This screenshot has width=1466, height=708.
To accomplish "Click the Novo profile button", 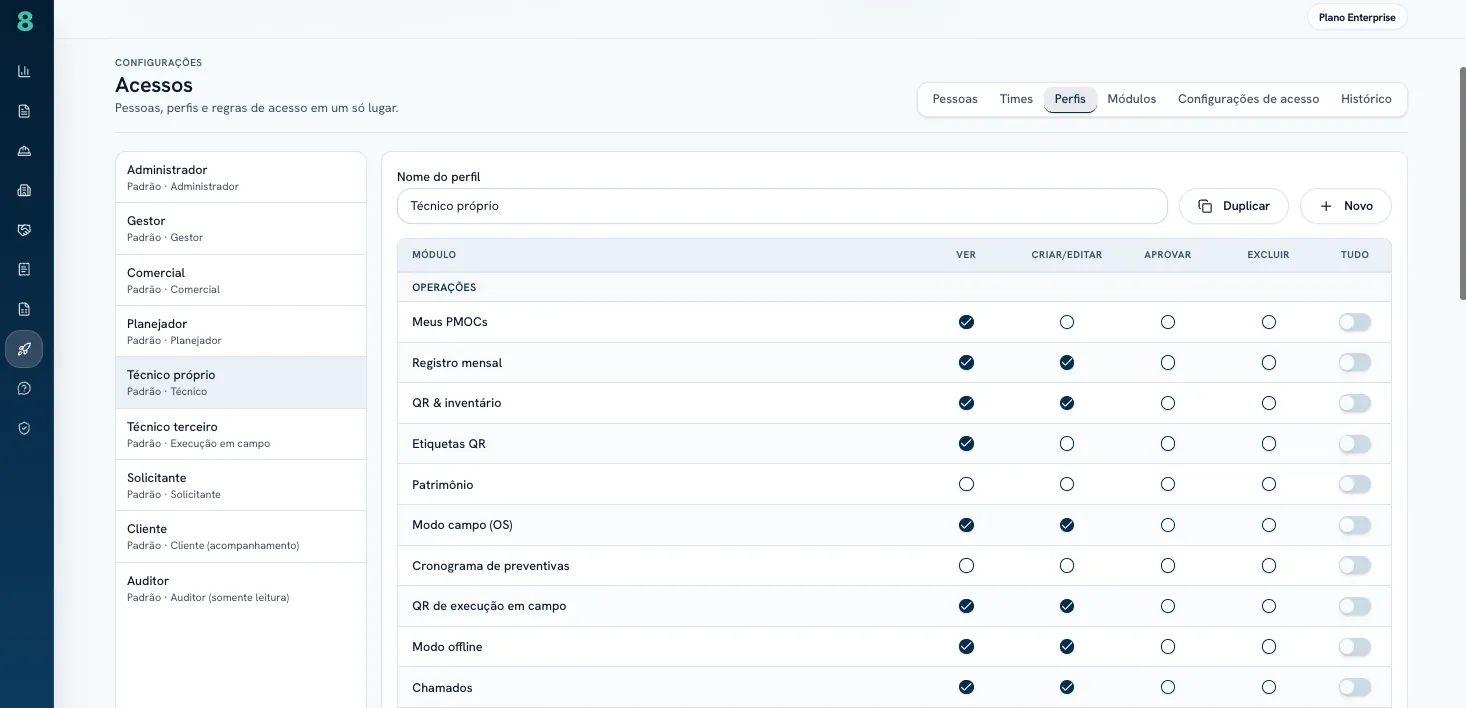I will (1346, 206).
